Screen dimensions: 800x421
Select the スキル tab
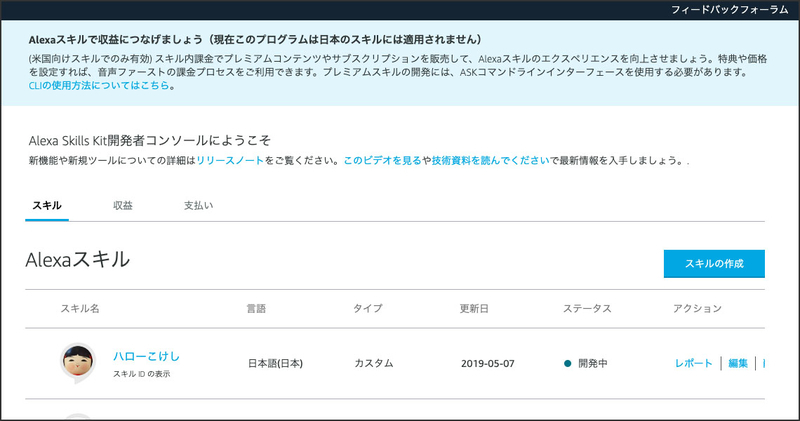[x=47, y=206]
